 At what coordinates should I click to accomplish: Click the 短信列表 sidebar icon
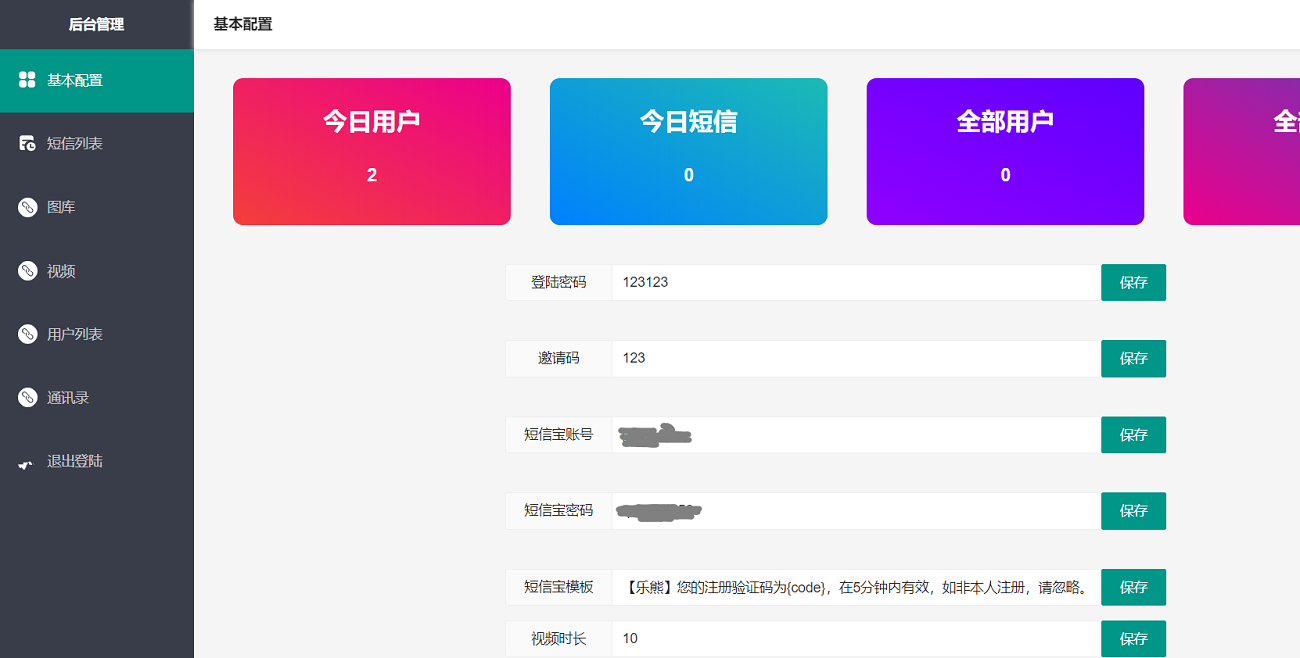27,144
